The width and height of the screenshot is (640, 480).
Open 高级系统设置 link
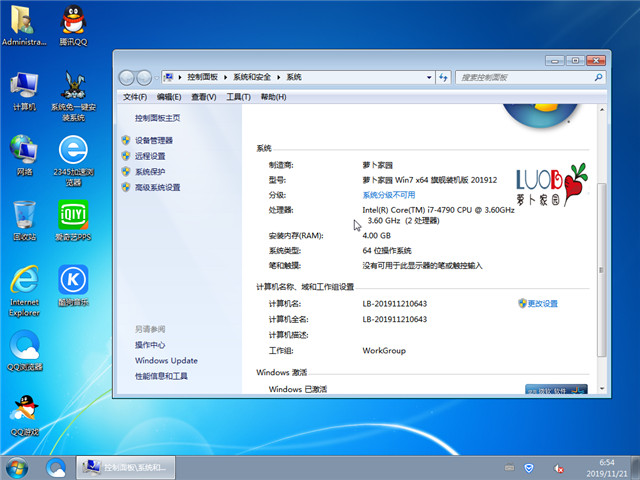pos(158,187)
